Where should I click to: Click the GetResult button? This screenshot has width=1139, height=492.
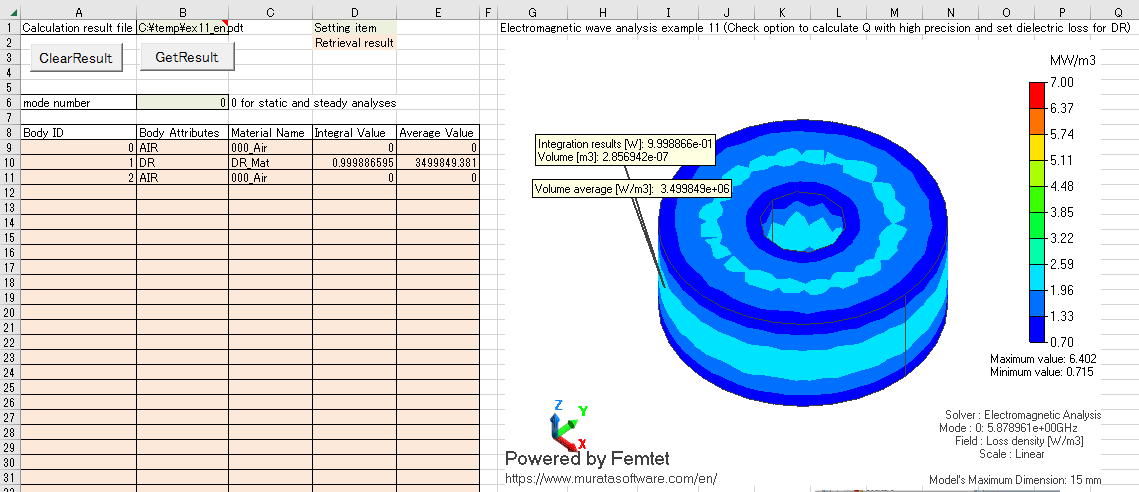(187, 57)
